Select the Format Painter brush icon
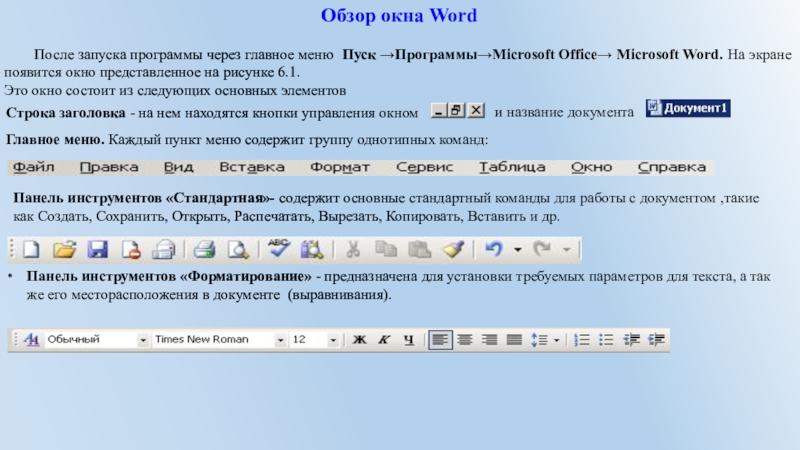 point(453,249)
